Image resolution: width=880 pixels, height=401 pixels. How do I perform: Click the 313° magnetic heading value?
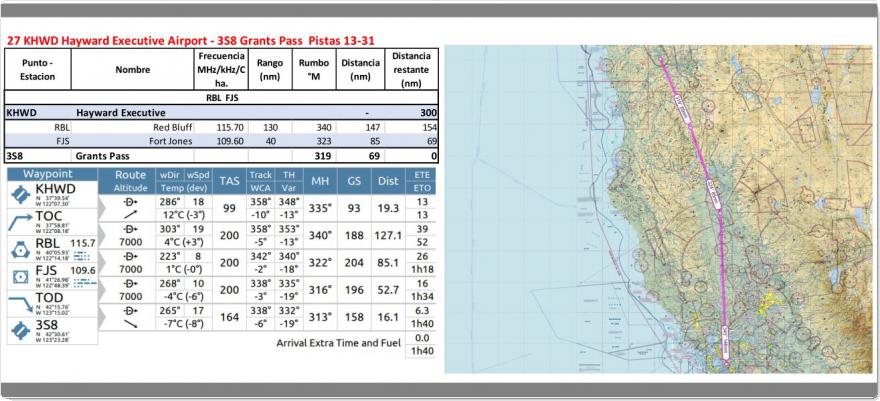(320, 317)
